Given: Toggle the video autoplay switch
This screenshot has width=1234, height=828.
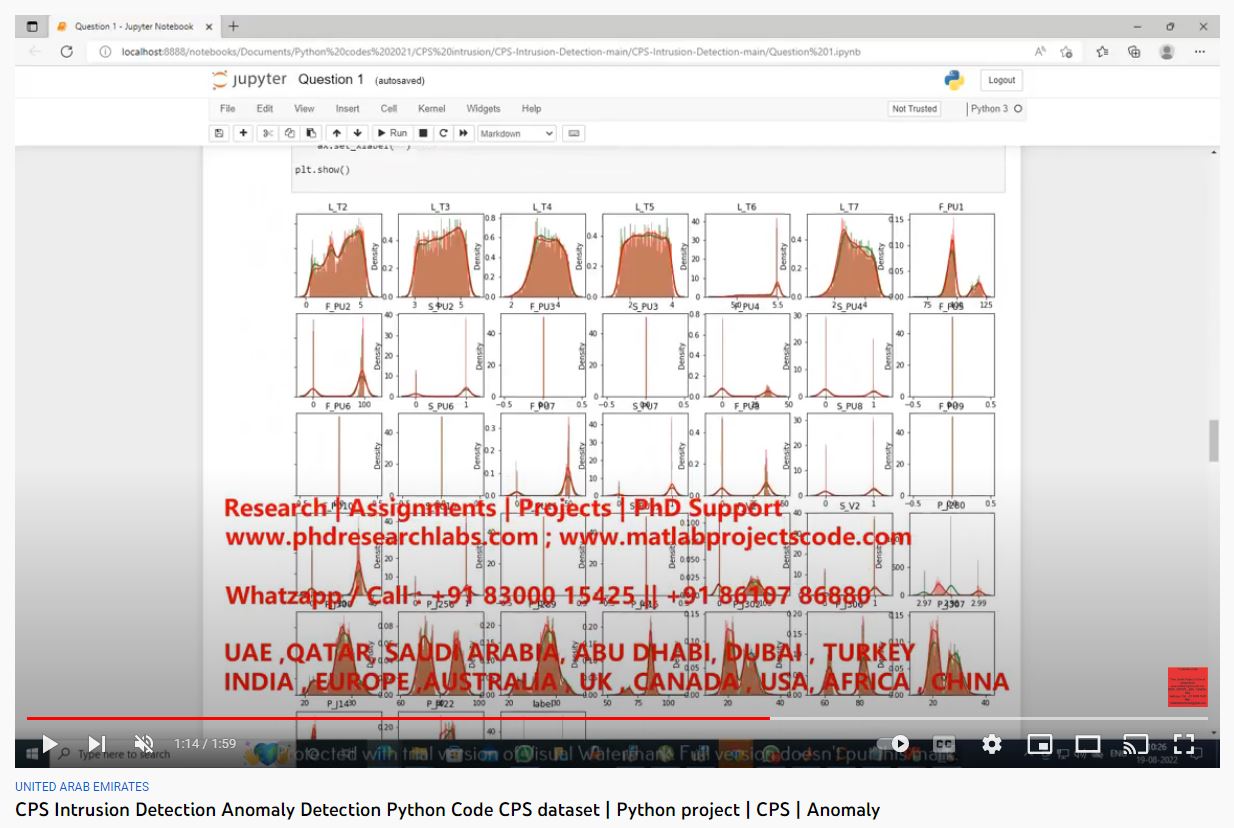Looking at the screenshot, I should [x=893, y=744].
